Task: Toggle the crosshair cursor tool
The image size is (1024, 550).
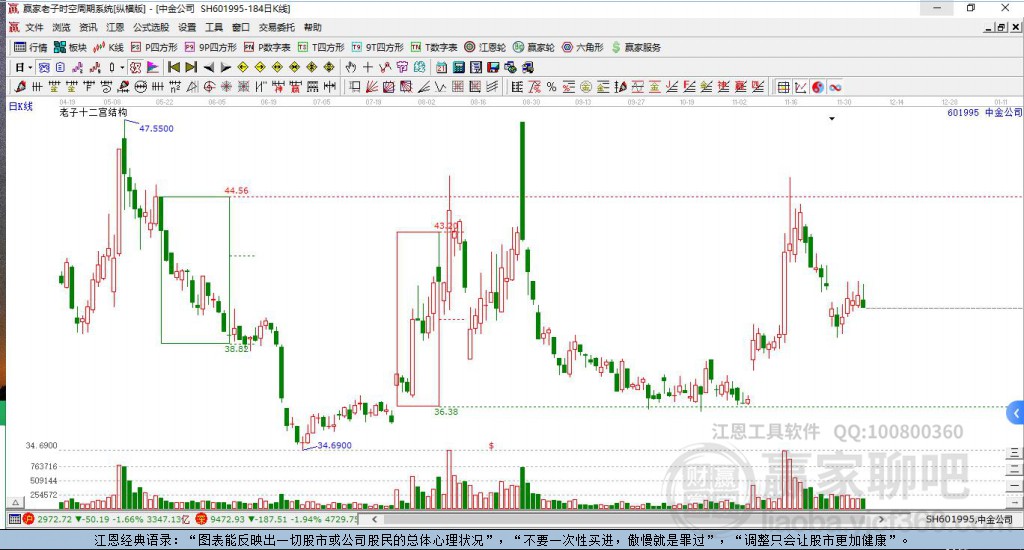Action: click(368, 67)
